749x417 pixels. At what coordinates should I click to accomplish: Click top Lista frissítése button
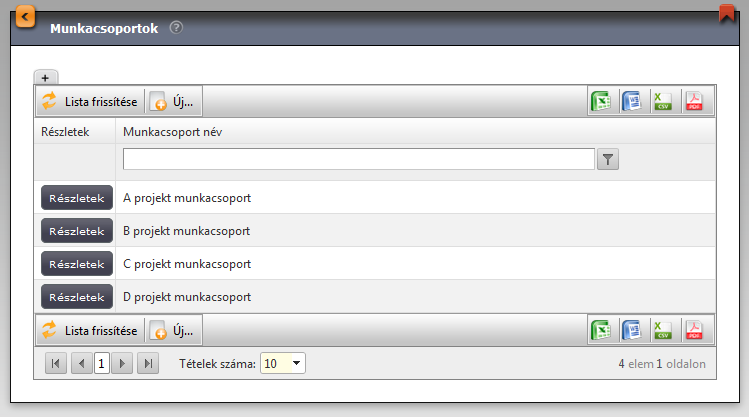[x=90, y=101]
